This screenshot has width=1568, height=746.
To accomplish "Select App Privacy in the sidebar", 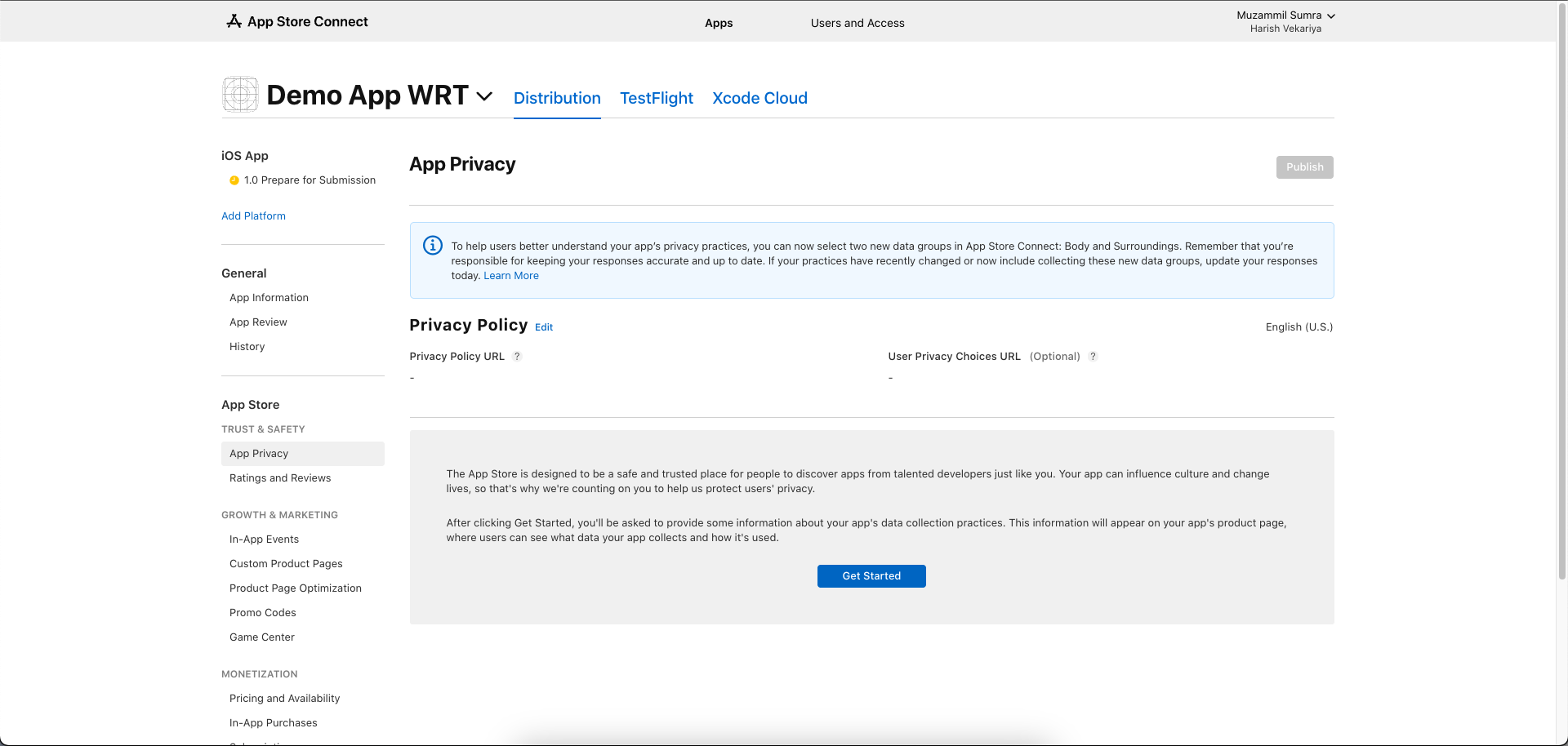I will click(x=303, y=454).
